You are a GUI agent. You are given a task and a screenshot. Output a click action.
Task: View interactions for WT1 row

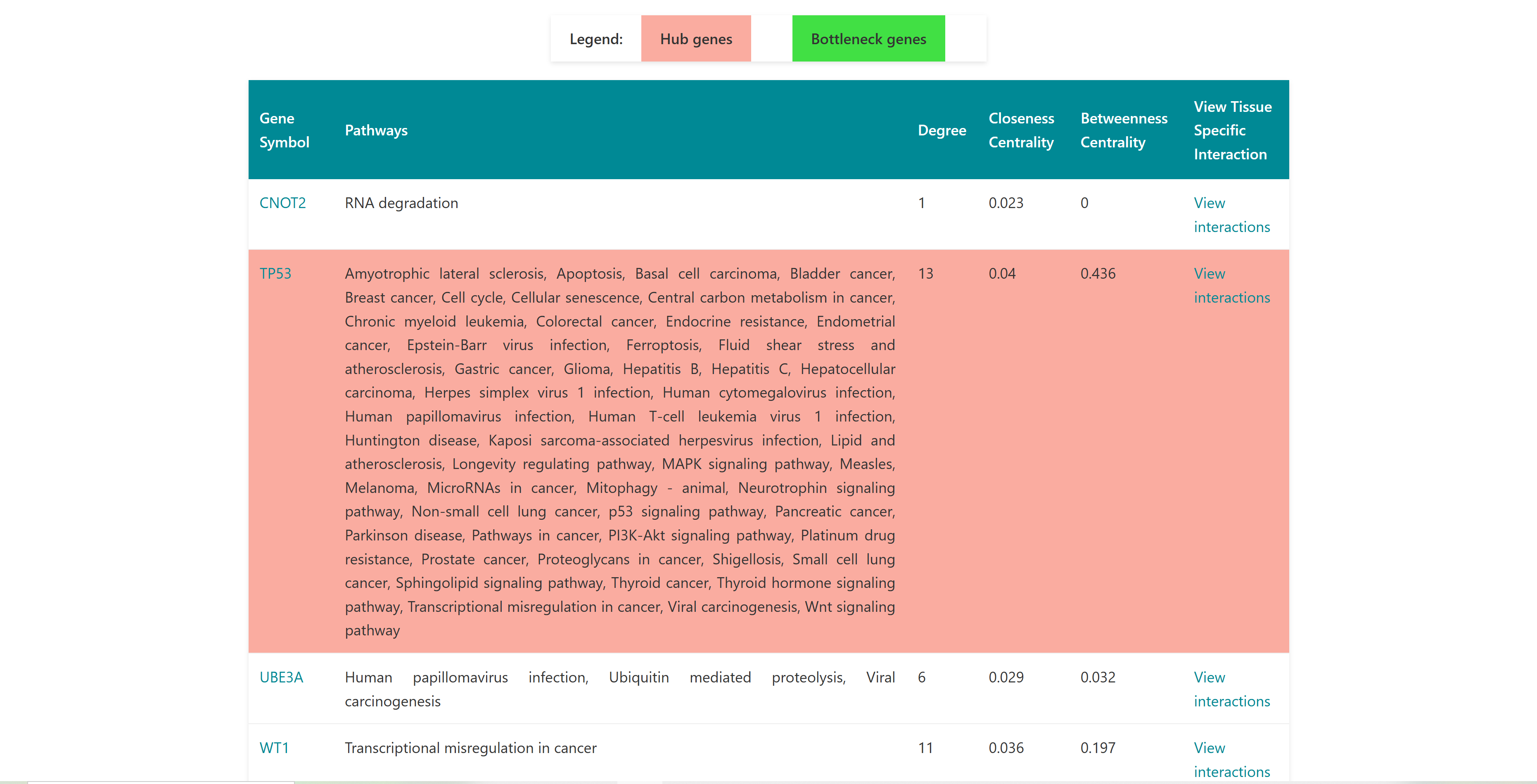click(x=1231, y=760)
